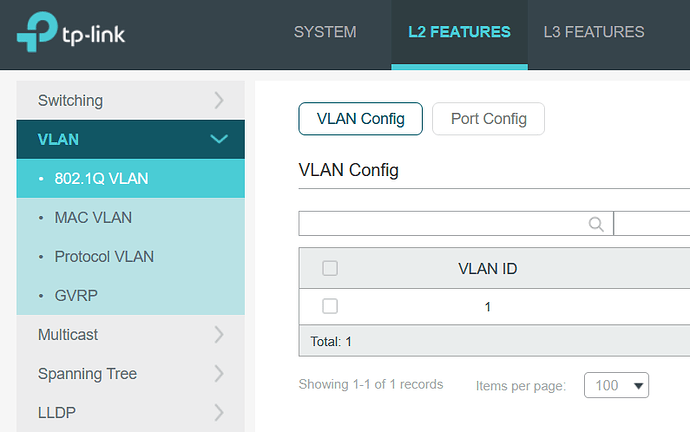The height and width of the screenshot is (432, 690).
Task: Open the L3 FEATURES tab
Action: pos(593,32)
